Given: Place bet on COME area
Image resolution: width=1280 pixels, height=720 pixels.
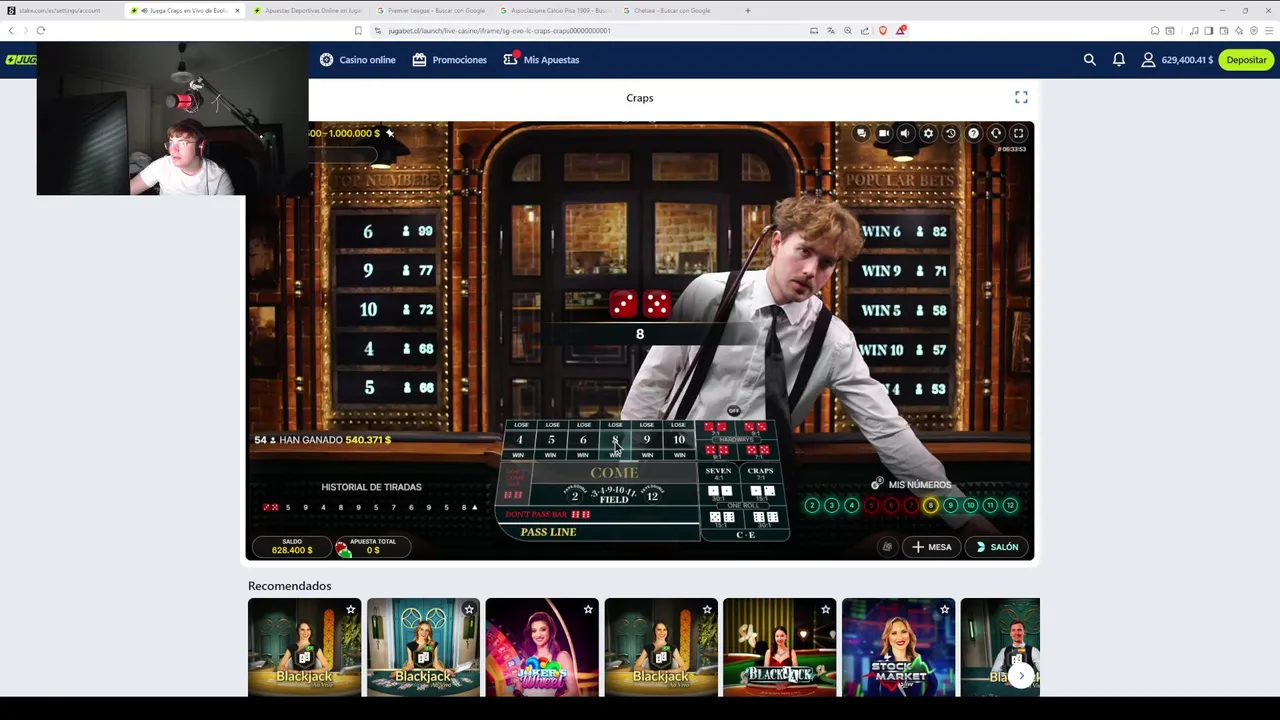Looking at the screenshot, I should coord(614,472).
